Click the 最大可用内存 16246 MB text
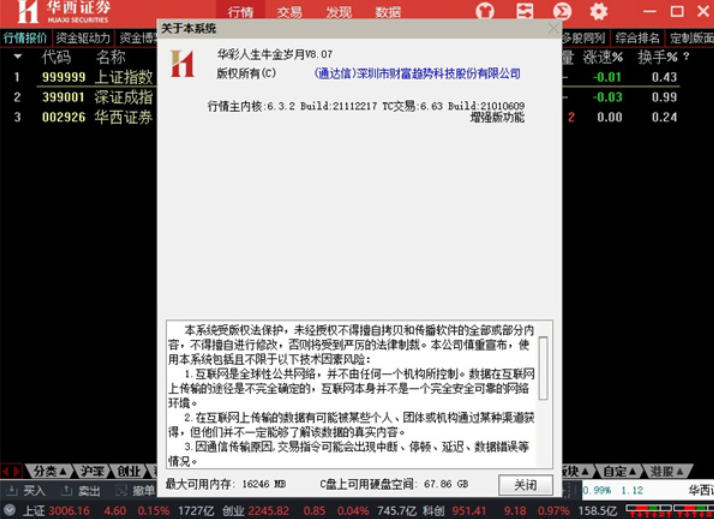 click(x=225, y=484)
